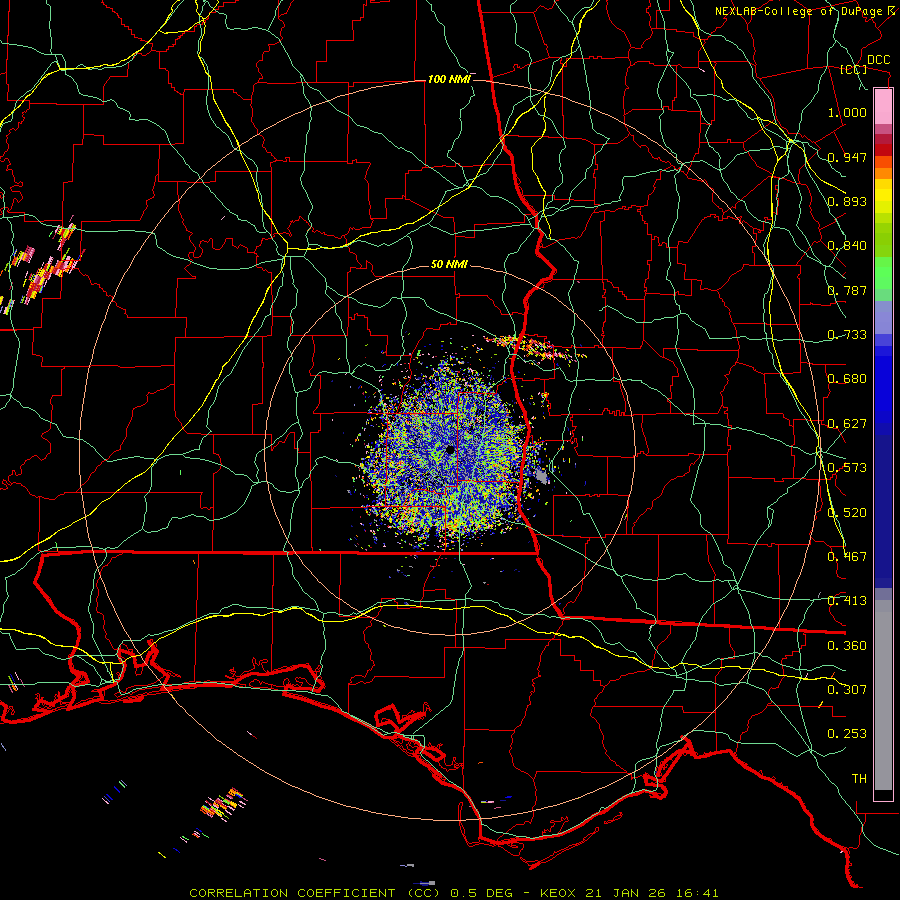Select the 0.840 scale value

[847, 246]
